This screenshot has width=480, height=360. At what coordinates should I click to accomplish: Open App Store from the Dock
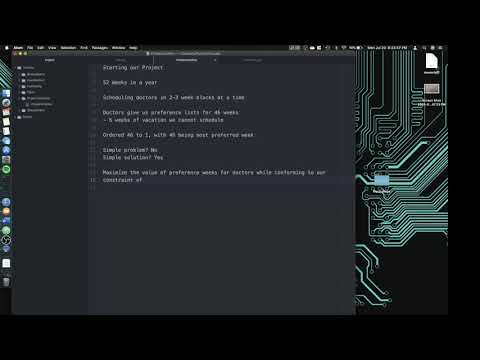click(6, 150)
